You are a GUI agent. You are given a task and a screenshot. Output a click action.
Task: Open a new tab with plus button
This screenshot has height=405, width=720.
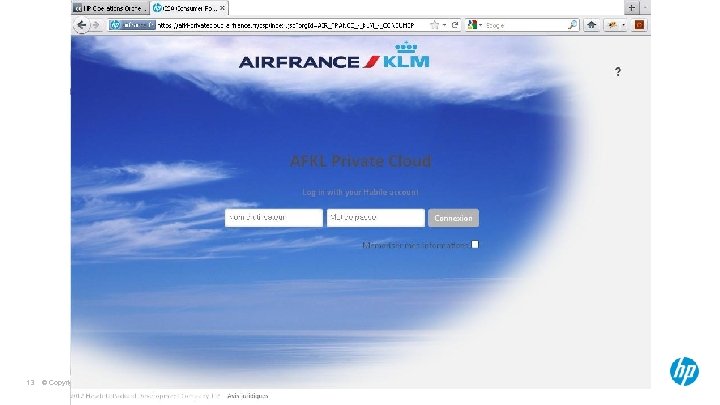click(x=631, y=7)
